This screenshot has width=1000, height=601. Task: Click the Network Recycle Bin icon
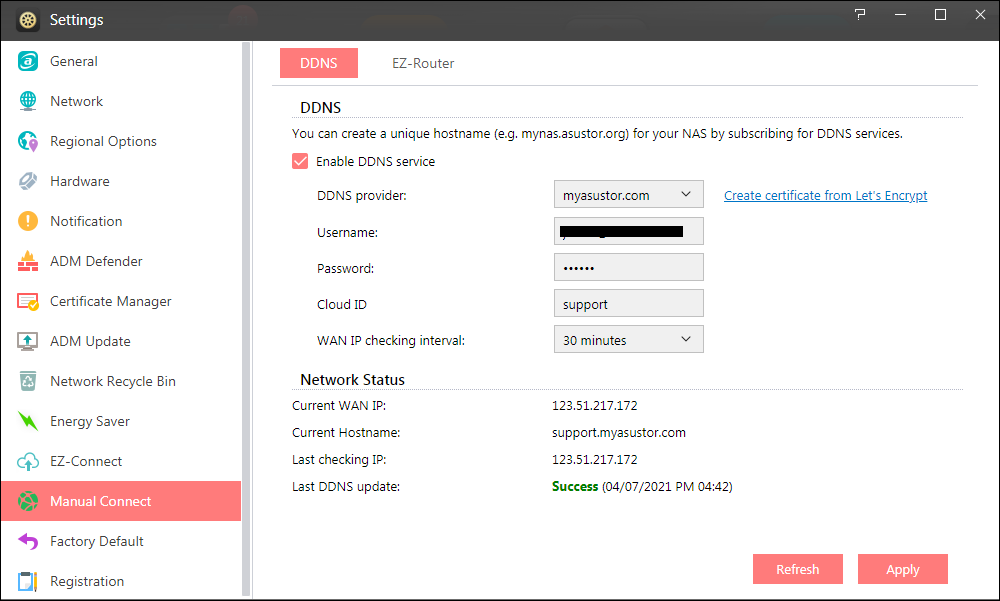pos(27,381)
